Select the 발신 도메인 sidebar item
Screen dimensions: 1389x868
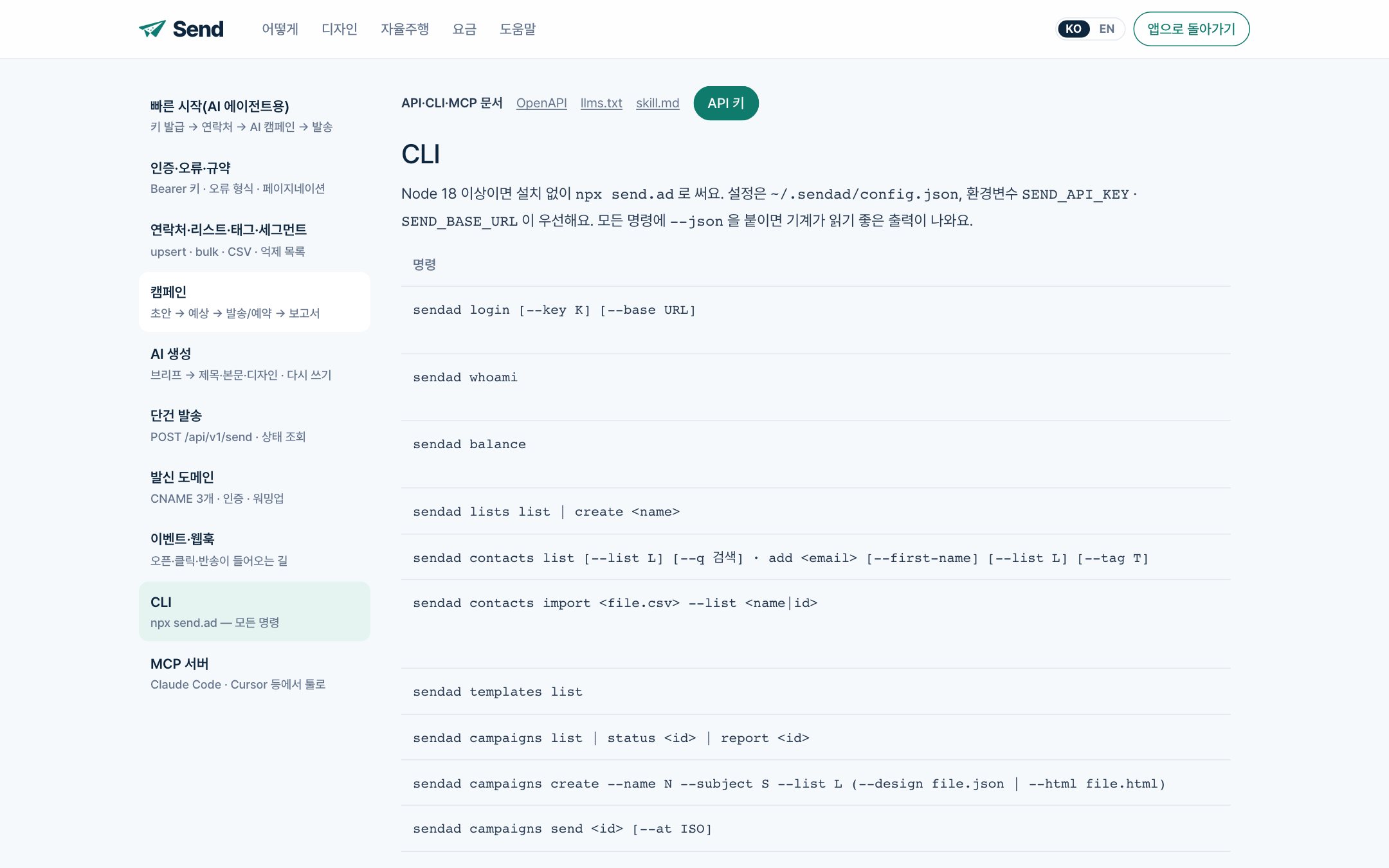pos(255,487)
